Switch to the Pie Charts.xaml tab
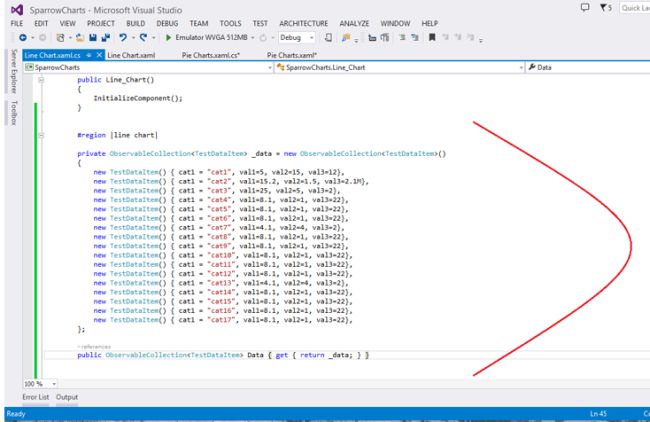Viewport: 650px width, 422px height. pyautogui.click(x=292, y=55)
